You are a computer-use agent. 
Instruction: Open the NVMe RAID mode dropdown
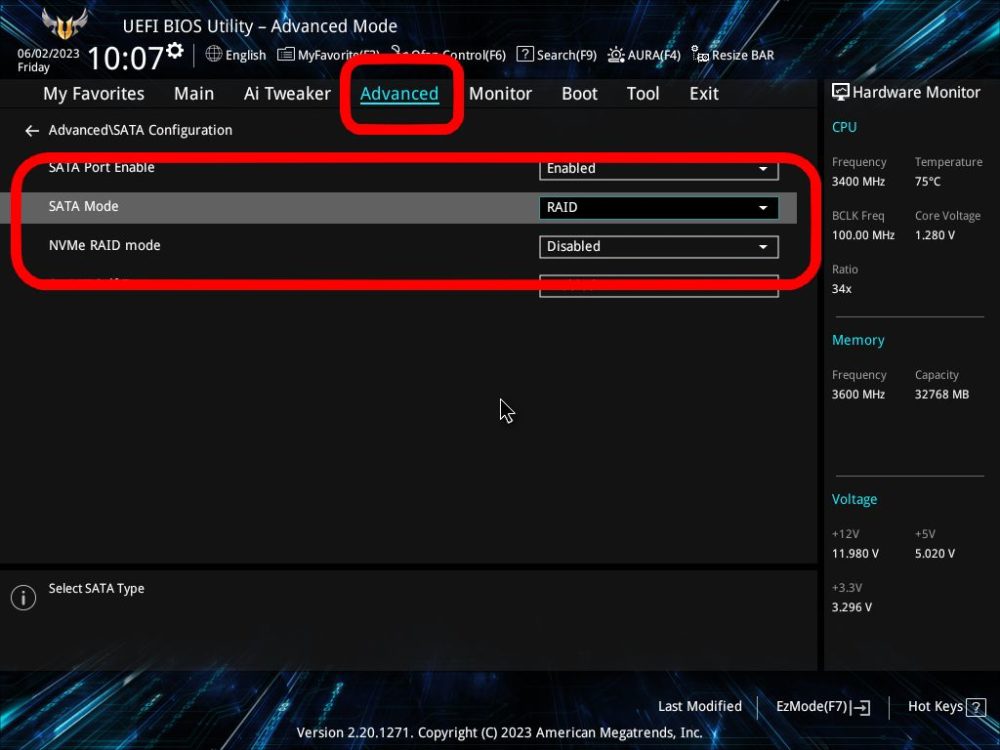click(x=659, y=247)
